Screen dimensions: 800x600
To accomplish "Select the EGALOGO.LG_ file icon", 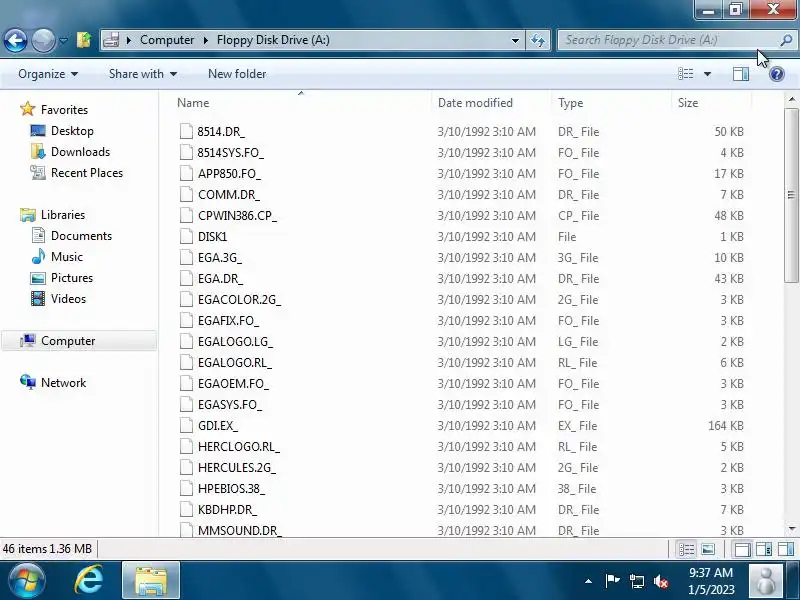I will coord(186,341).
